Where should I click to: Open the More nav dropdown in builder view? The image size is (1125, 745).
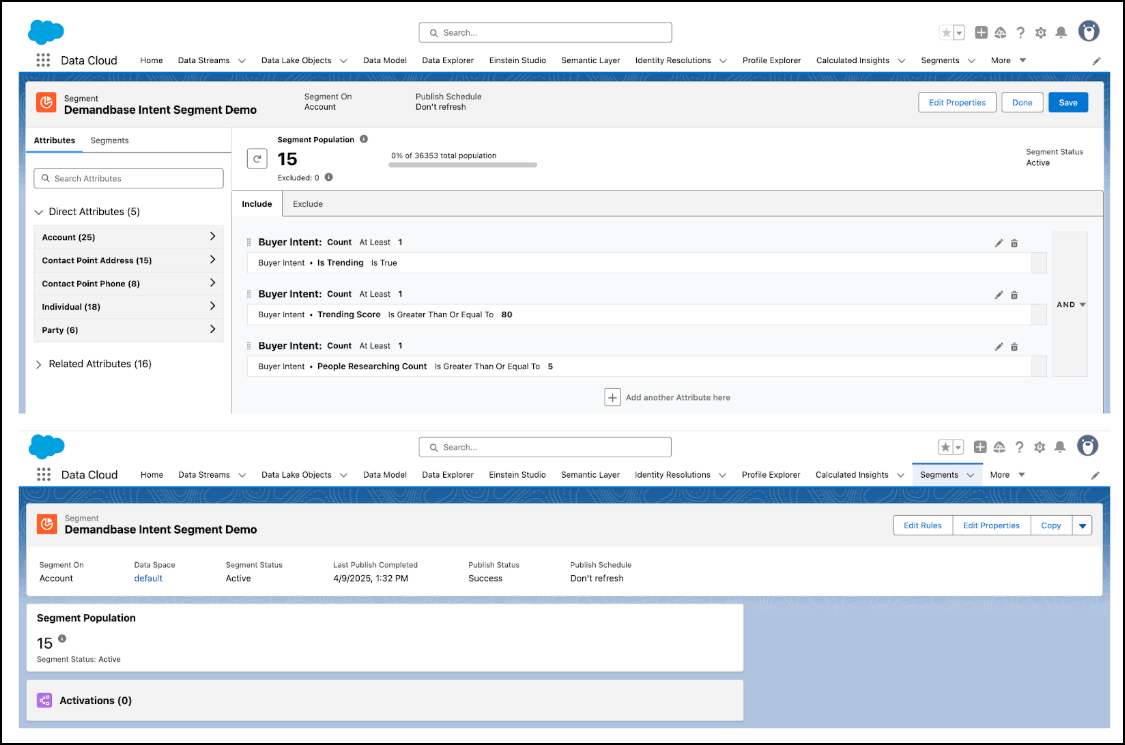(1009, 60)
